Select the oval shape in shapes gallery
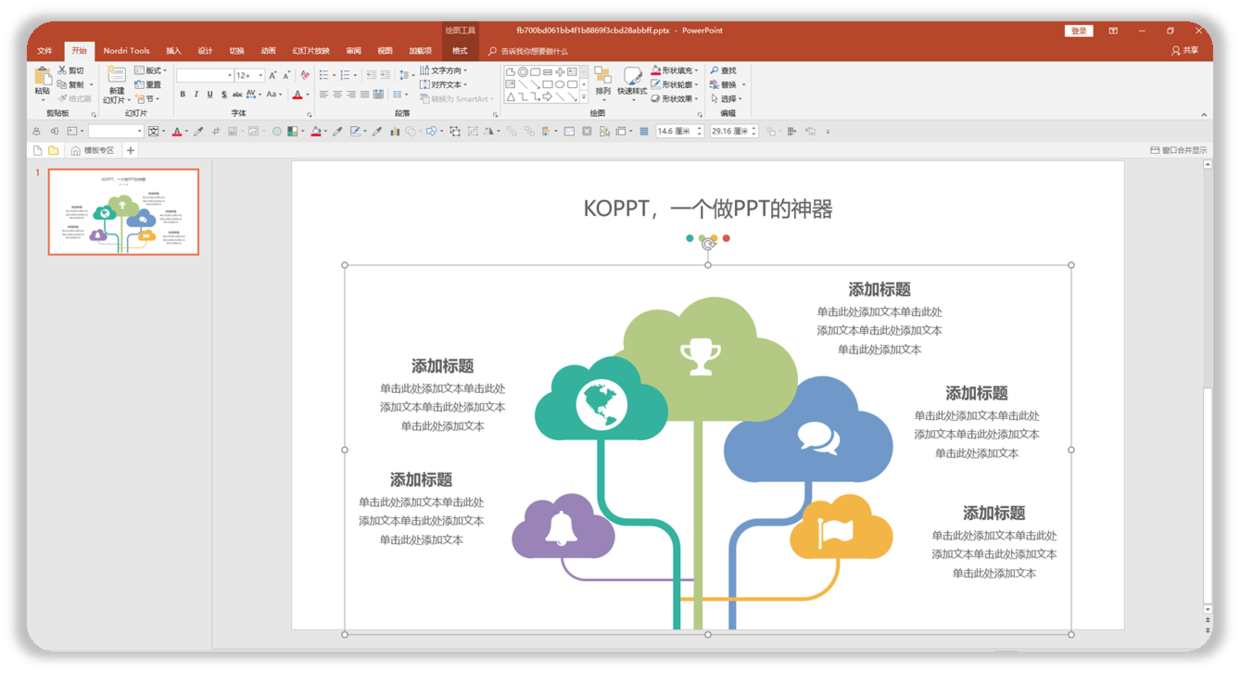Viewport: 1240px width, 673px height. click(x=560, y=85)
